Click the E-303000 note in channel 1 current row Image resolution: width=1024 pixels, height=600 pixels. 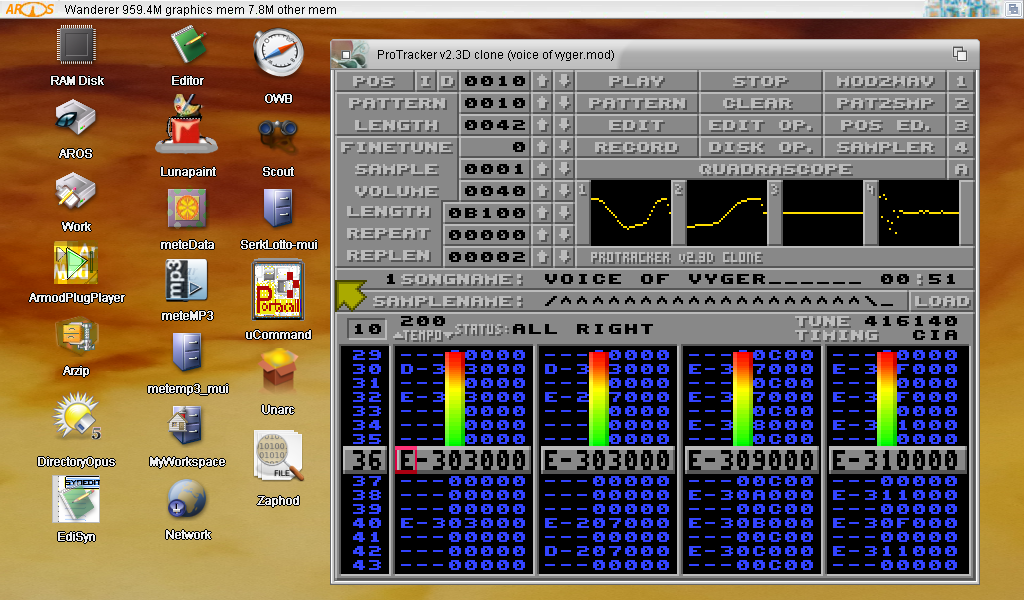pos(462,460)
